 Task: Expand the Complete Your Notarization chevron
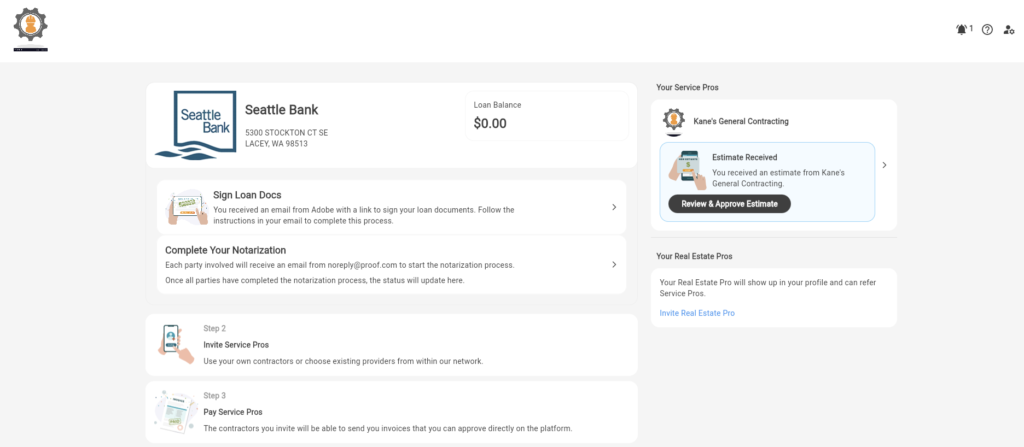613,265
